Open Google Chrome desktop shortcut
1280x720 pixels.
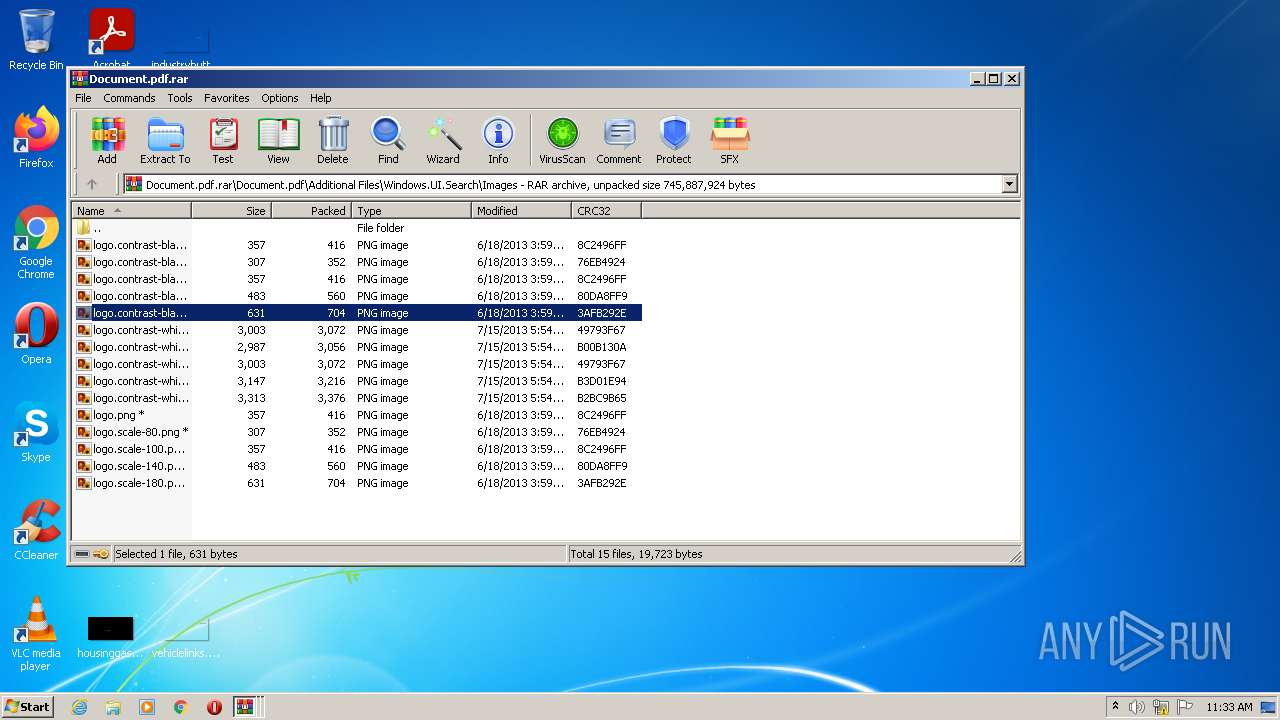(x=36, y=242)
